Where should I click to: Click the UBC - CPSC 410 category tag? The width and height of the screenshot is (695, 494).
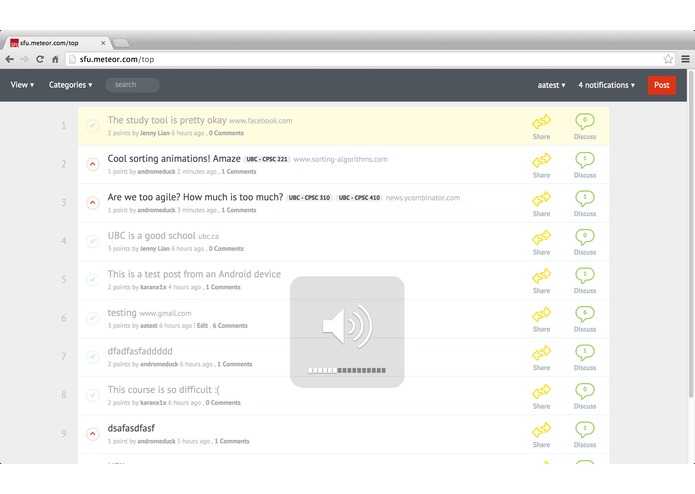359,198
